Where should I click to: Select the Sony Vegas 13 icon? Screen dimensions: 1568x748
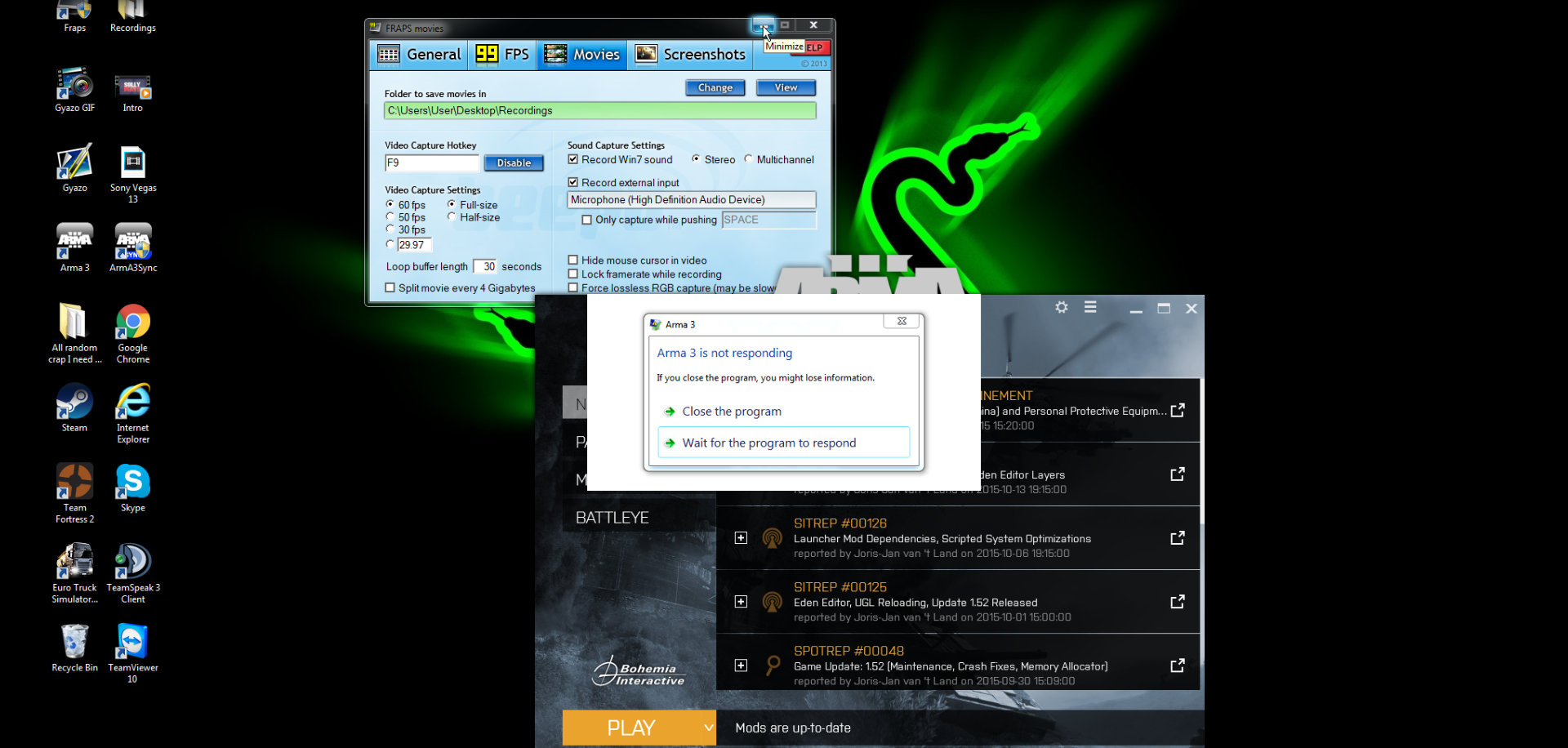(x=132, y=174)
